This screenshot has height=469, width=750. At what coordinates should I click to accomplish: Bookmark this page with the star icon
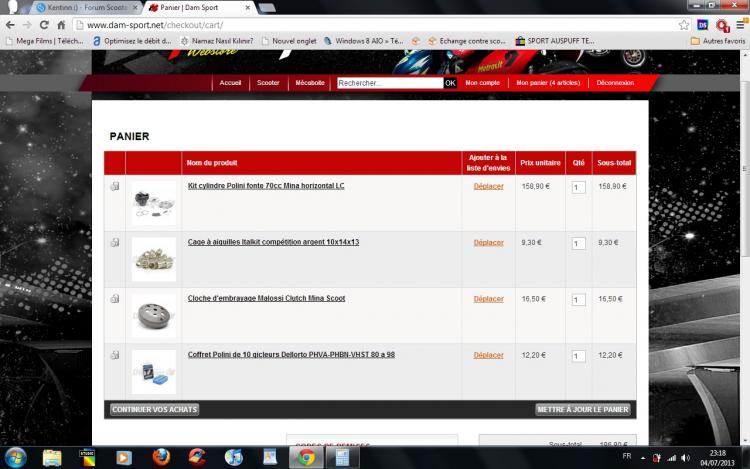tap(684, 25)
